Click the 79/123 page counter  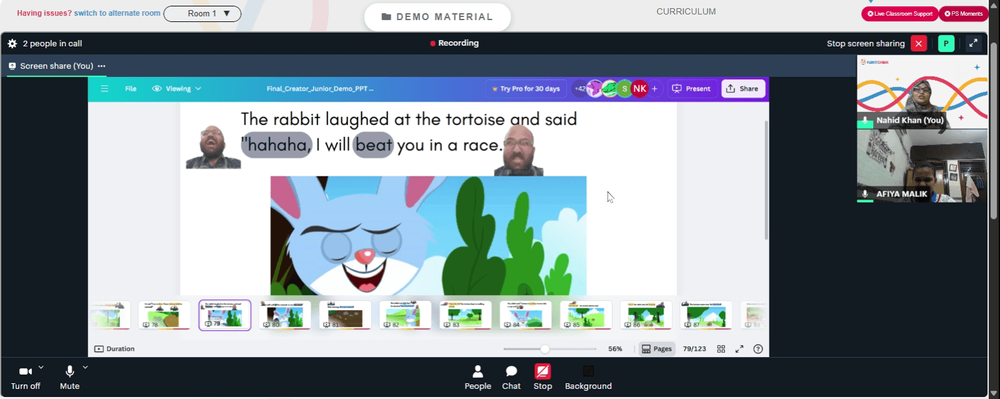695,349
